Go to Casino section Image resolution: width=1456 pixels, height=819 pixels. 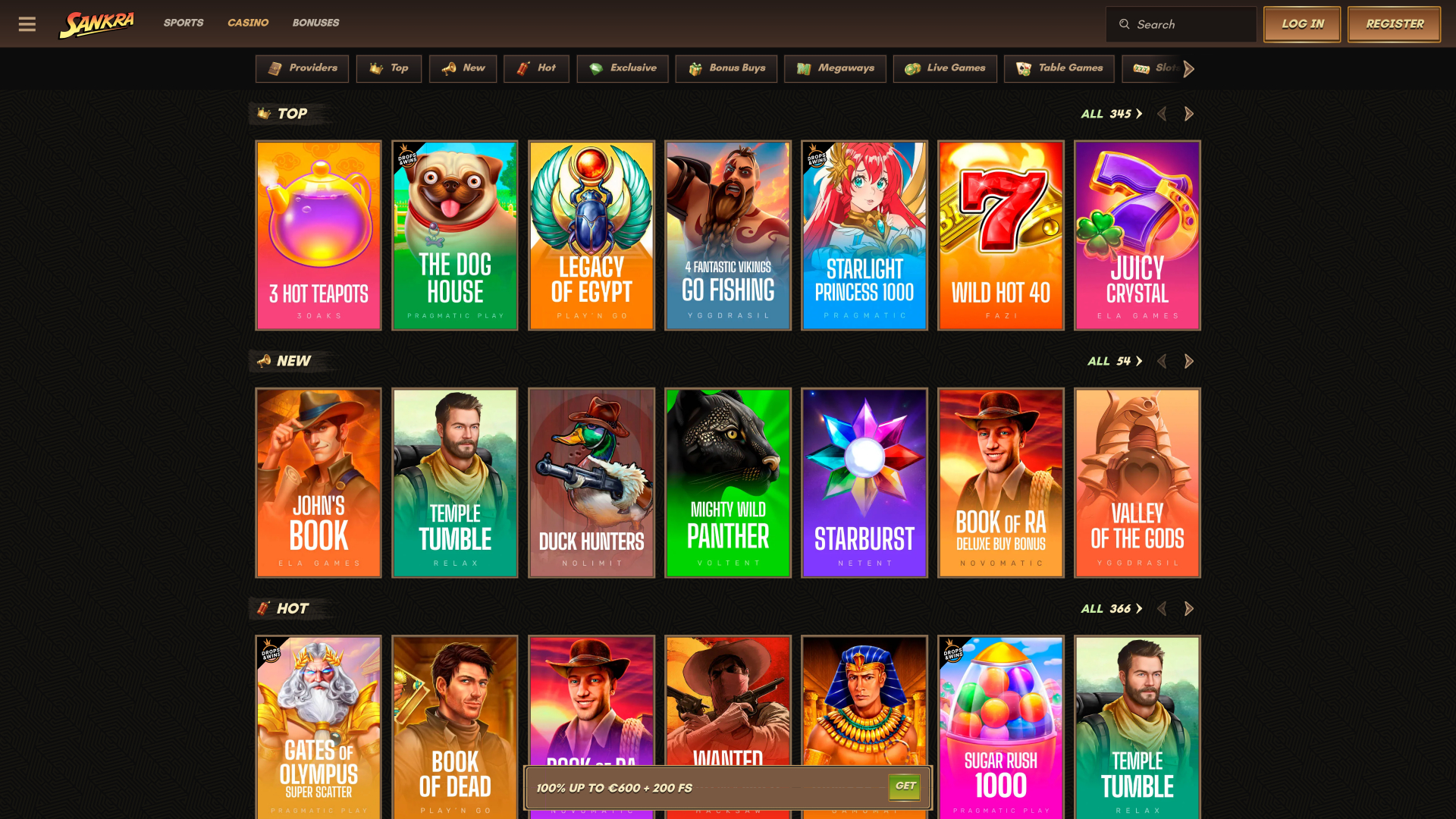(248, 23)
